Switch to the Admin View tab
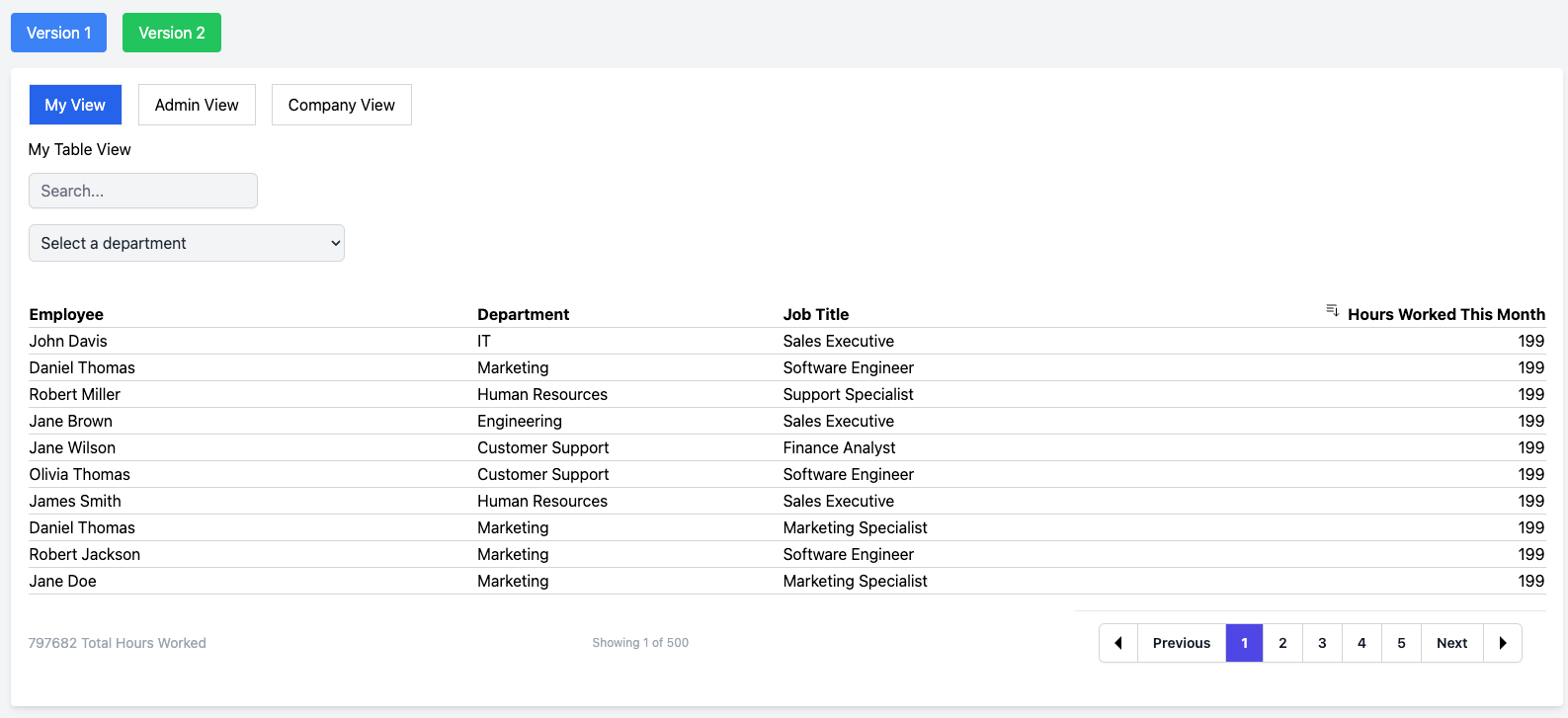 [x=197, y=105]
